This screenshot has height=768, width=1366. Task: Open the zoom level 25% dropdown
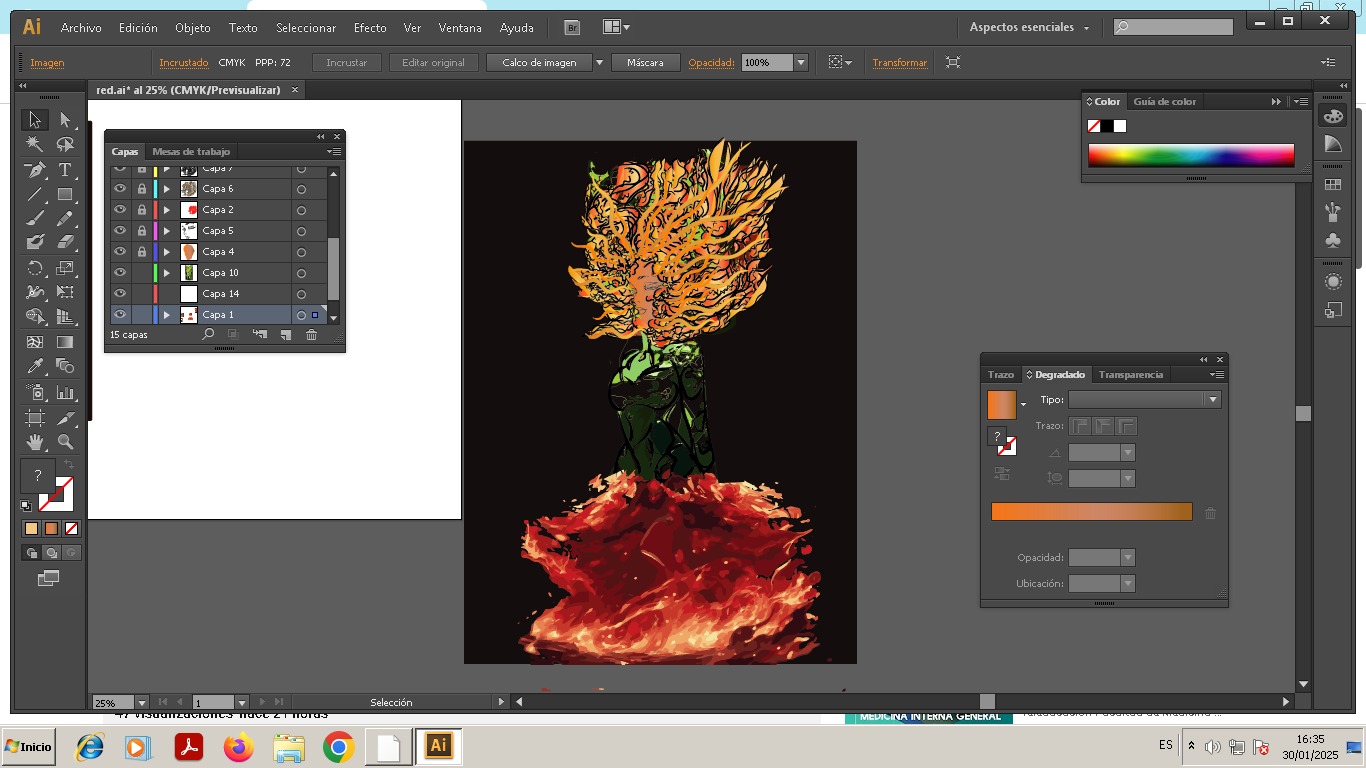[x=141, y=703]
